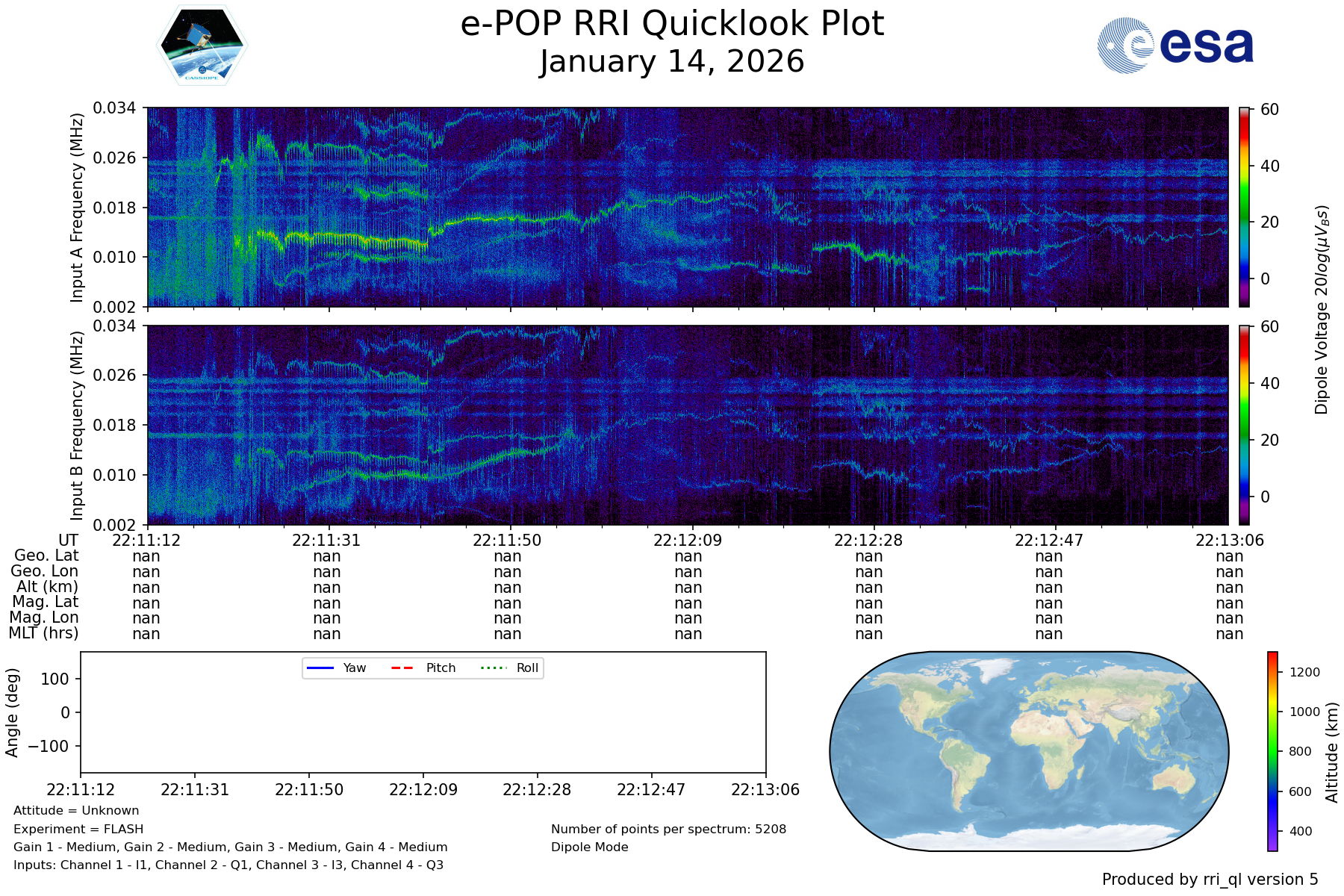Click the 22:12:28 UT label under spectrogram
Image resolution: width=1344 pixels, height=896 pixels.
click(x=868, y=540)
